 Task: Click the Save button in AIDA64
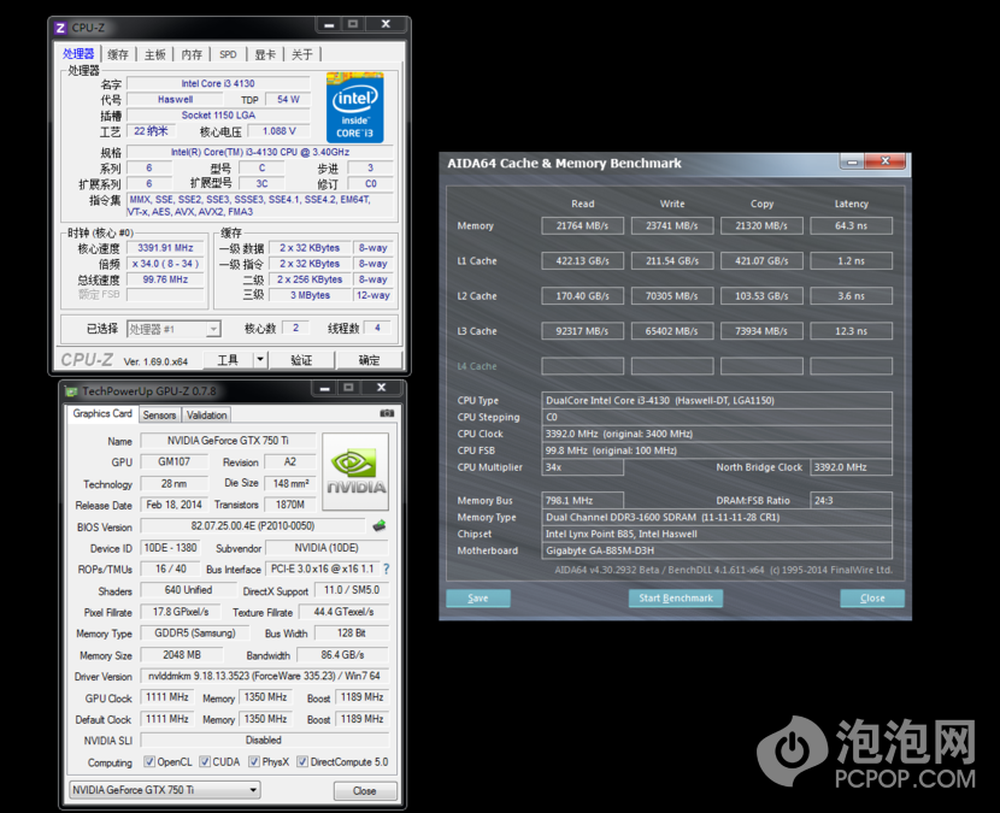(x=478, y=598)
